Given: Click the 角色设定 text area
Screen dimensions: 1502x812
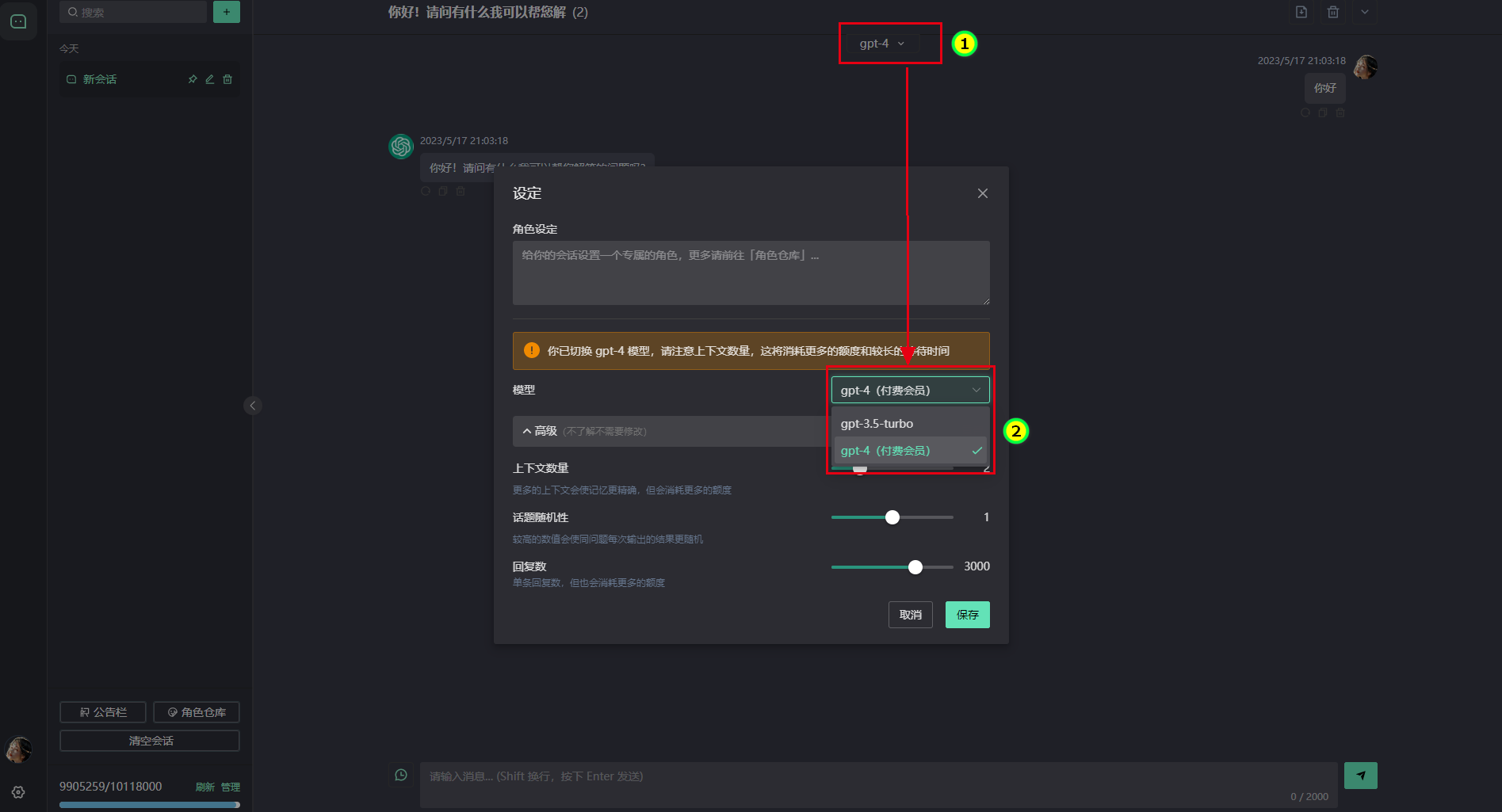Looking at the screenshot, I should point(751,273).
